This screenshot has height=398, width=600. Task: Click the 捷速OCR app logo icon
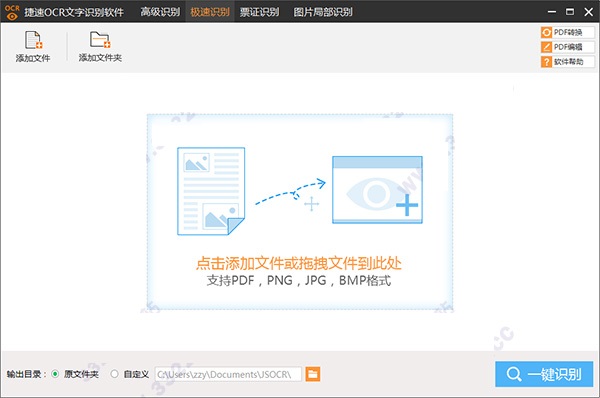click(x=12, y=12)
